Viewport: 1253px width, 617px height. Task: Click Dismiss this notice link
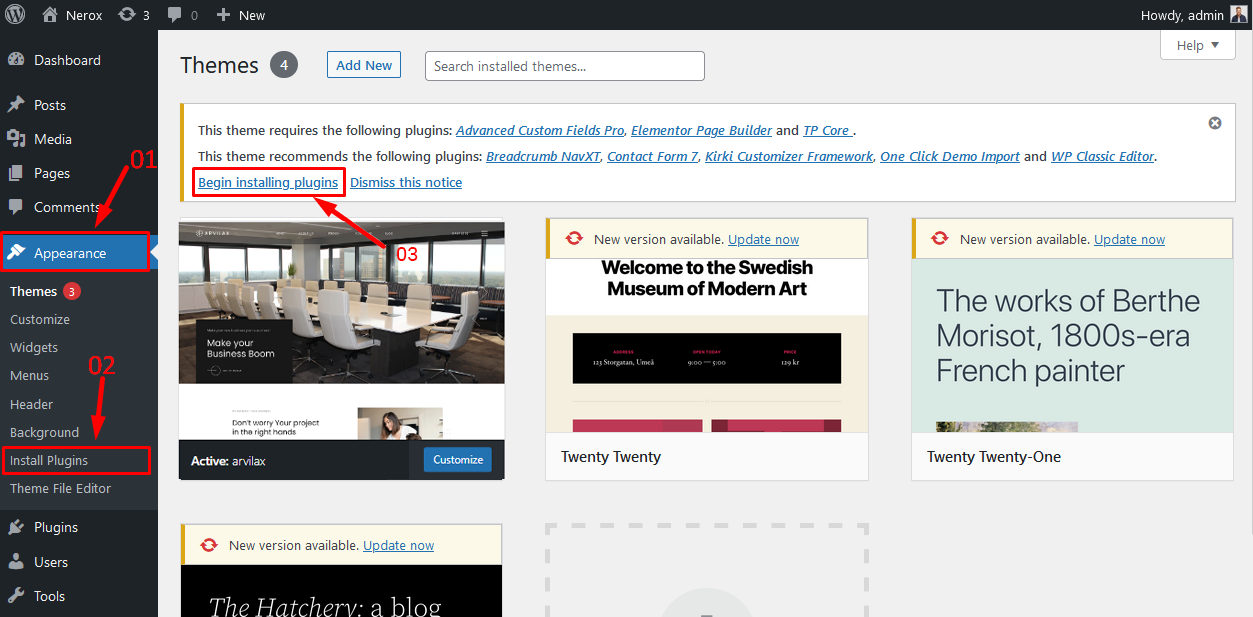tap(406, 182)
